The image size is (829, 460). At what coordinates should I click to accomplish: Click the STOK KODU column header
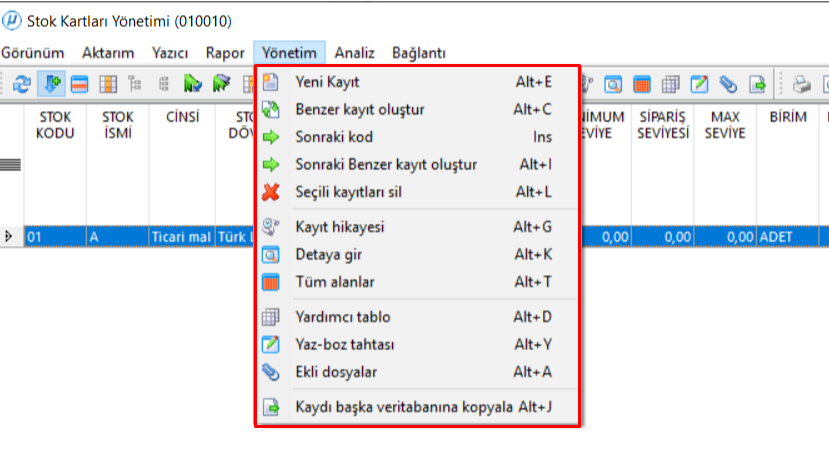(55, 125)
